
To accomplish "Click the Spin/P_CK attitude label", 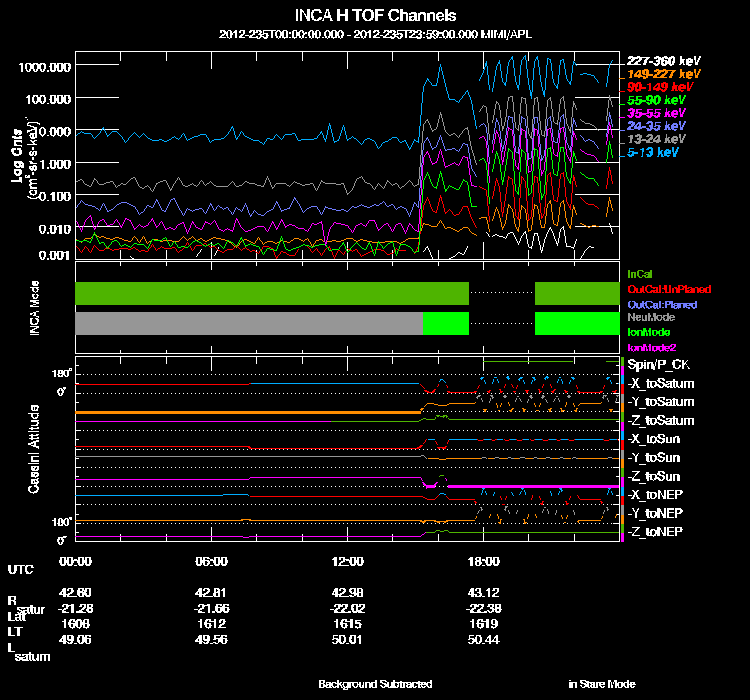I will click(x=659, y=365).
